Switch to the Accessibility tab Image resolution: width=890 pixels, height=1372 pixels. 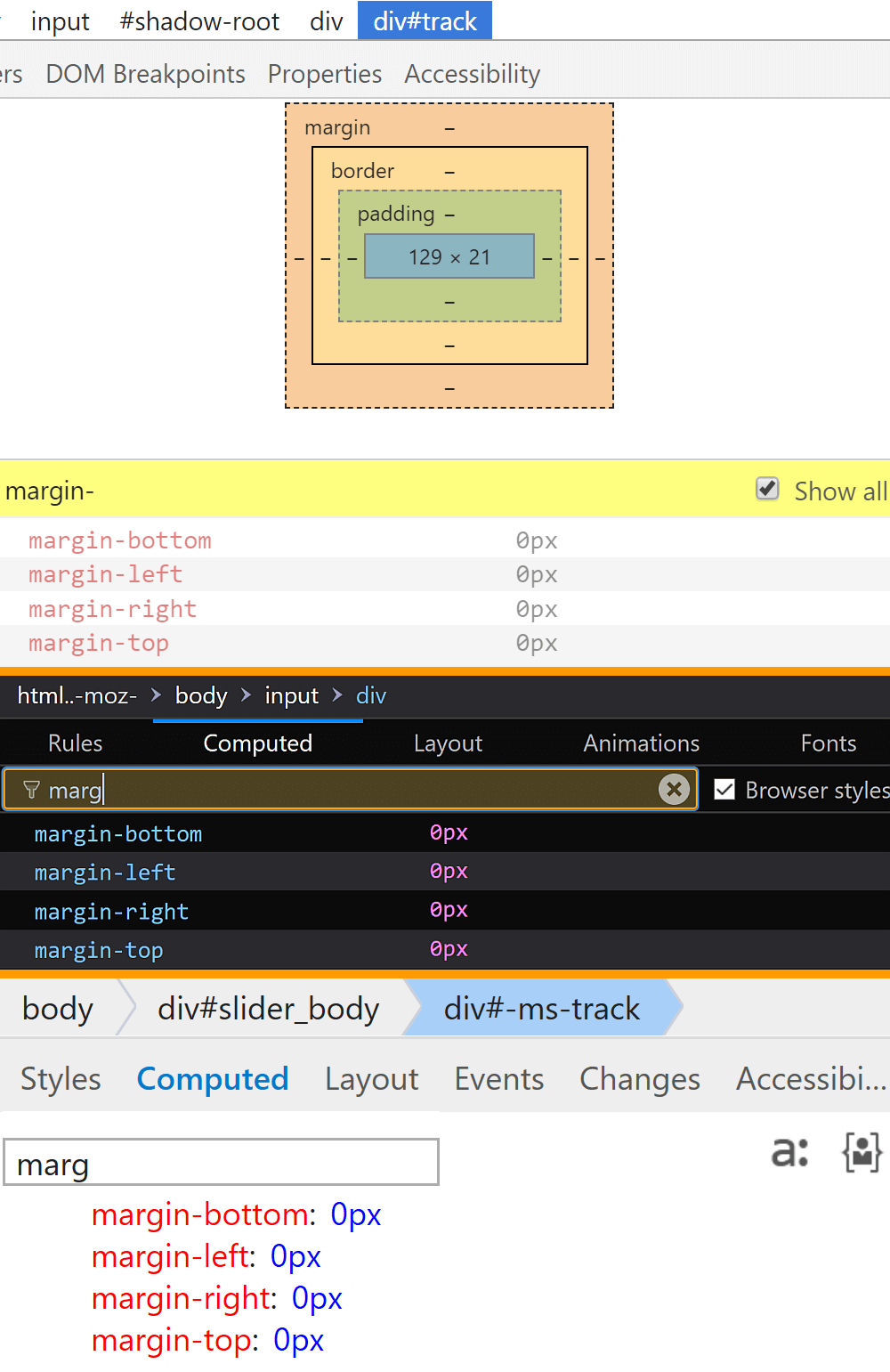pos(472,74)
